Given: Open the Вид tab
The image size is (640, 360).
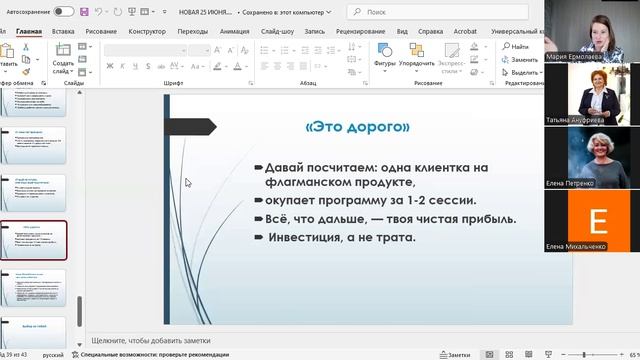Looking at the screenshot, I should tap(402, 31).
